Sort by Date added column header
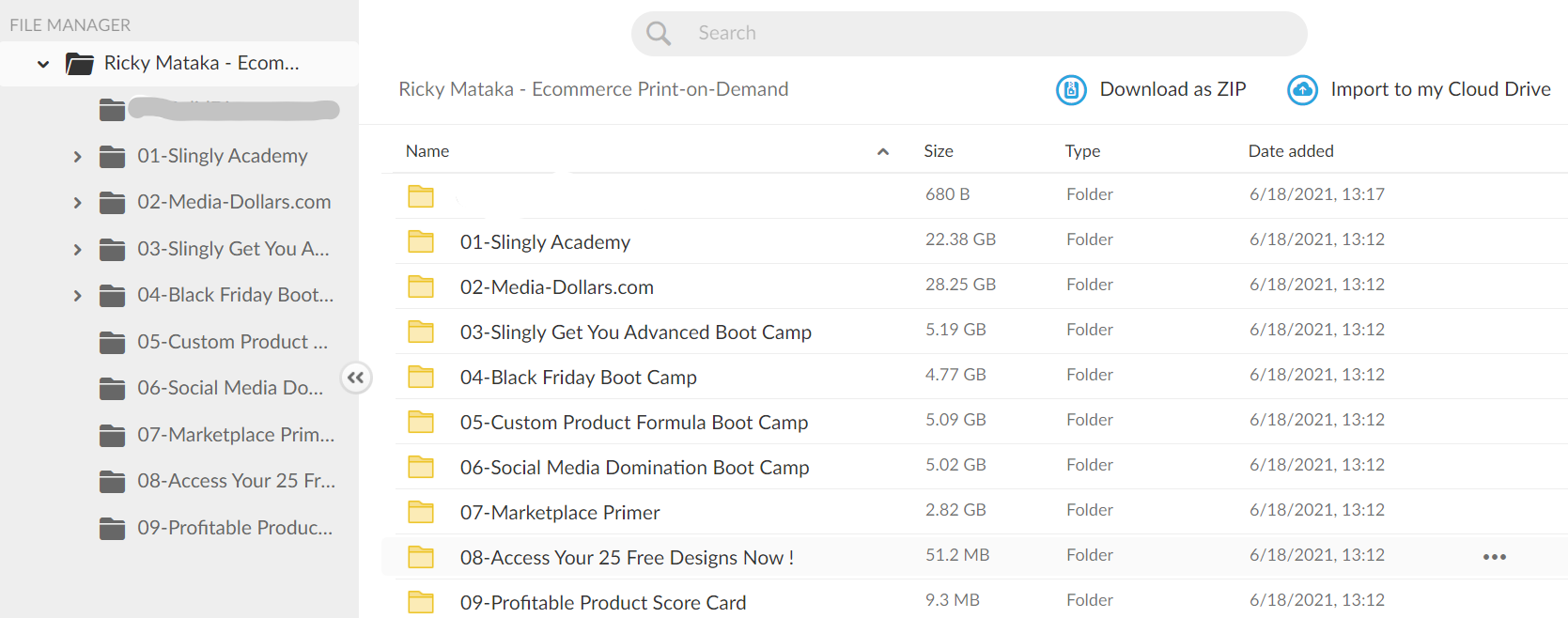1568x618 pixels. tap(1291, 151)
